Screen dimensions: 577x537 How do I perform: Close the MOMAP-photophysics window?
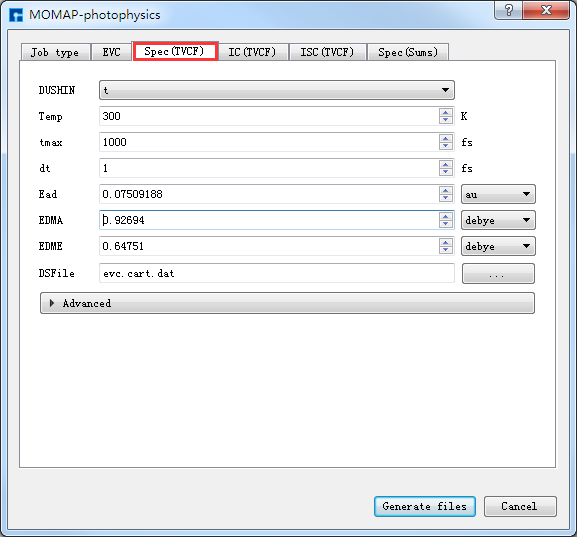[x=546, y=10]
